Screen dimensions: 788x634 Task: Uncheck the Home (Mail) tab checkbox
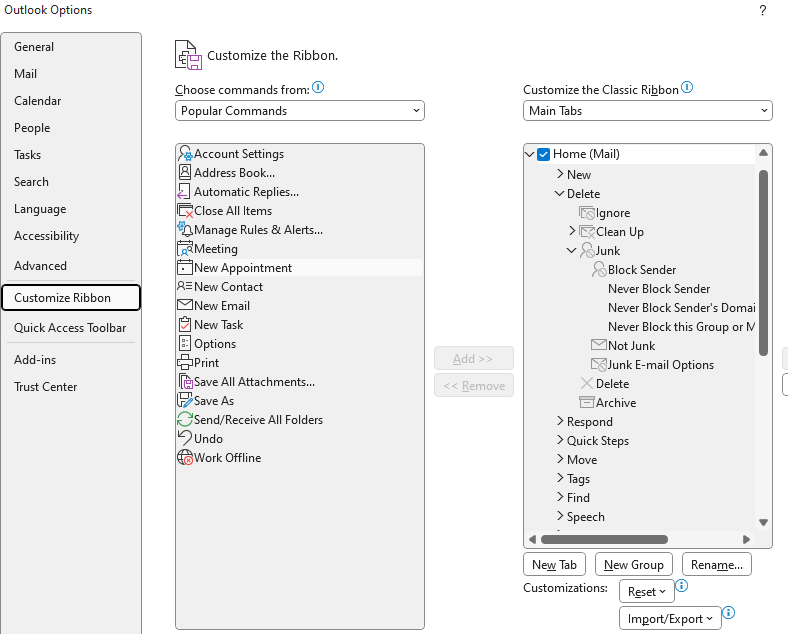(x=543, y=154)
